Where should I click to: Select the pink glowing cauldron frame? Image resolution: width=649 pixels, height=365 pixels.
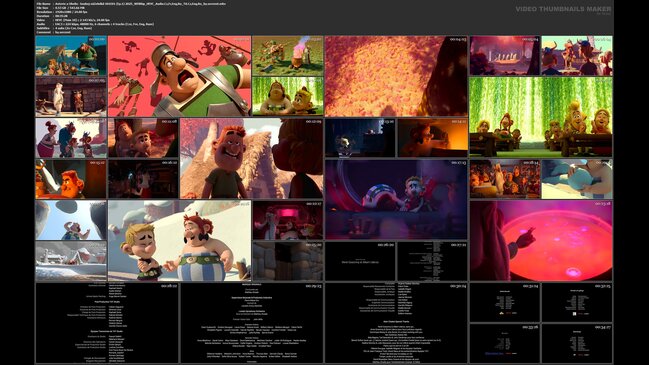click(541, 241)
